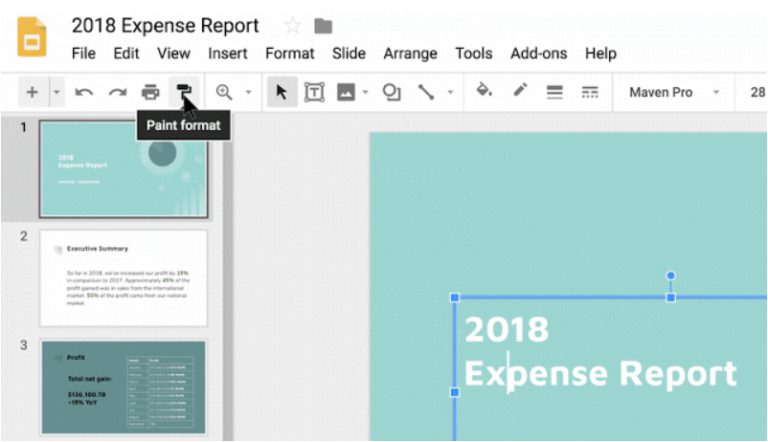Click the Redo arrow icon

click(118, 92)
